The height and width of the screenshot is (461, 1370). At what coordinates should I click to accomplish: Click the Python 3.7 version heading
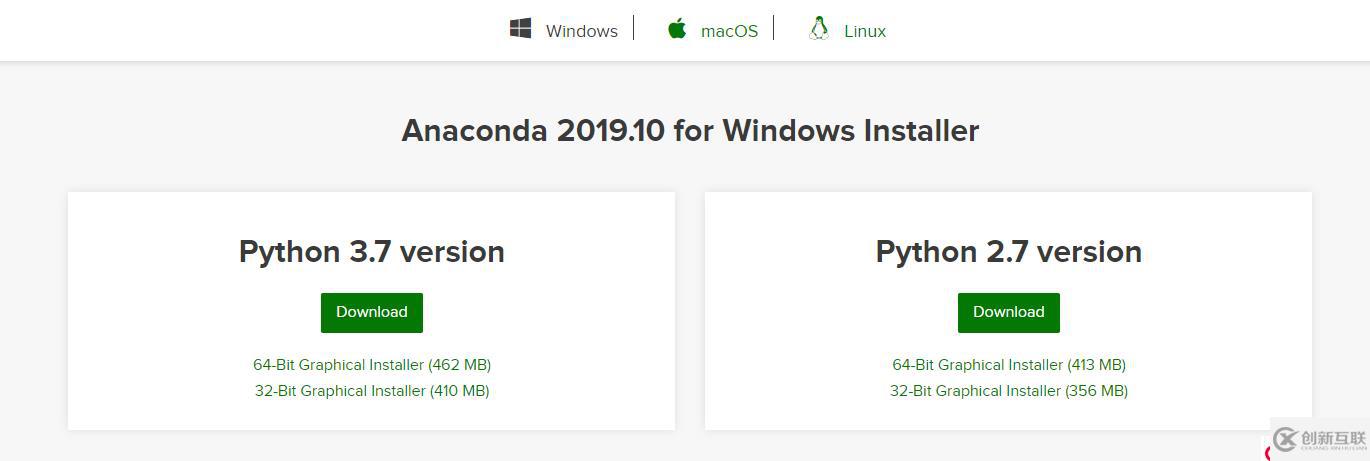pos(372,252)
